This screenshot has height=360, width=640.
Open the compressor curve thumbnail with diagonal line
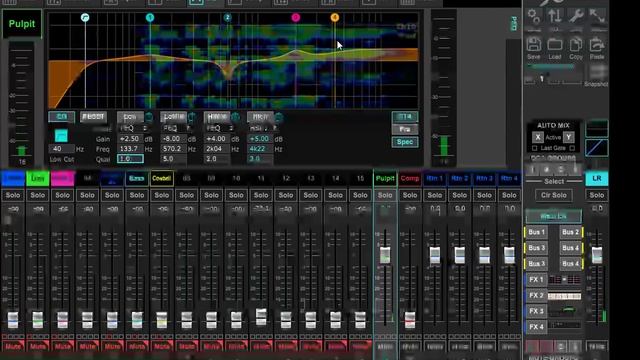597,148
